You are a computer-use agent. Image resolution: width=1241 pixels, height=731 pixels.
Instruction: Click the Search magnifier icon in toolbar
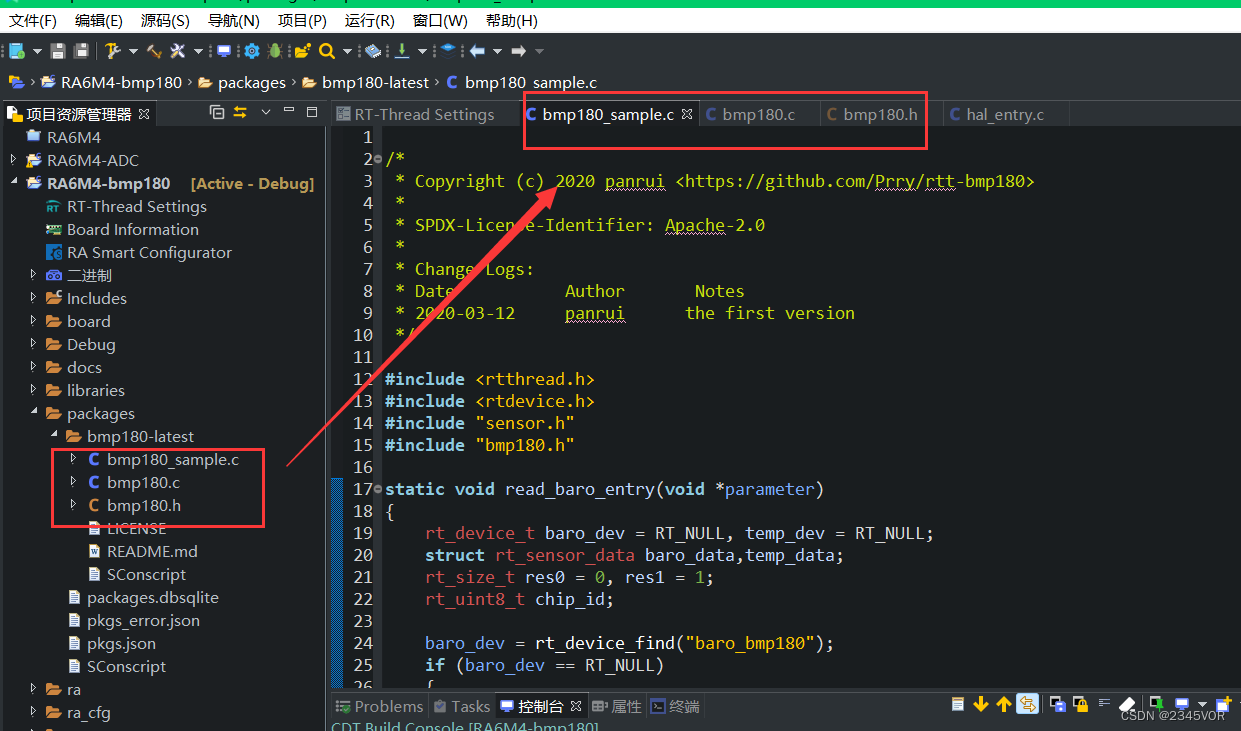tap(327, 51)
